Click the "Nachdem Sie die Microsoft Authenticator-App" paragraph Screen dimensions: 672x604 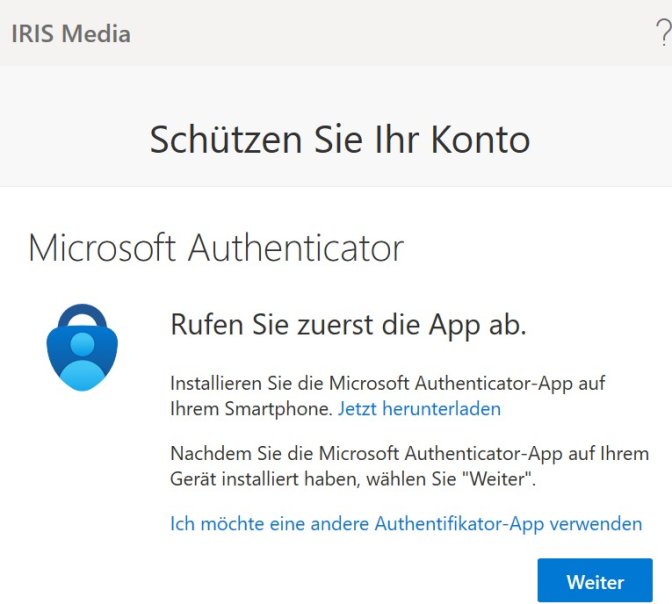[x=409, y=466]
